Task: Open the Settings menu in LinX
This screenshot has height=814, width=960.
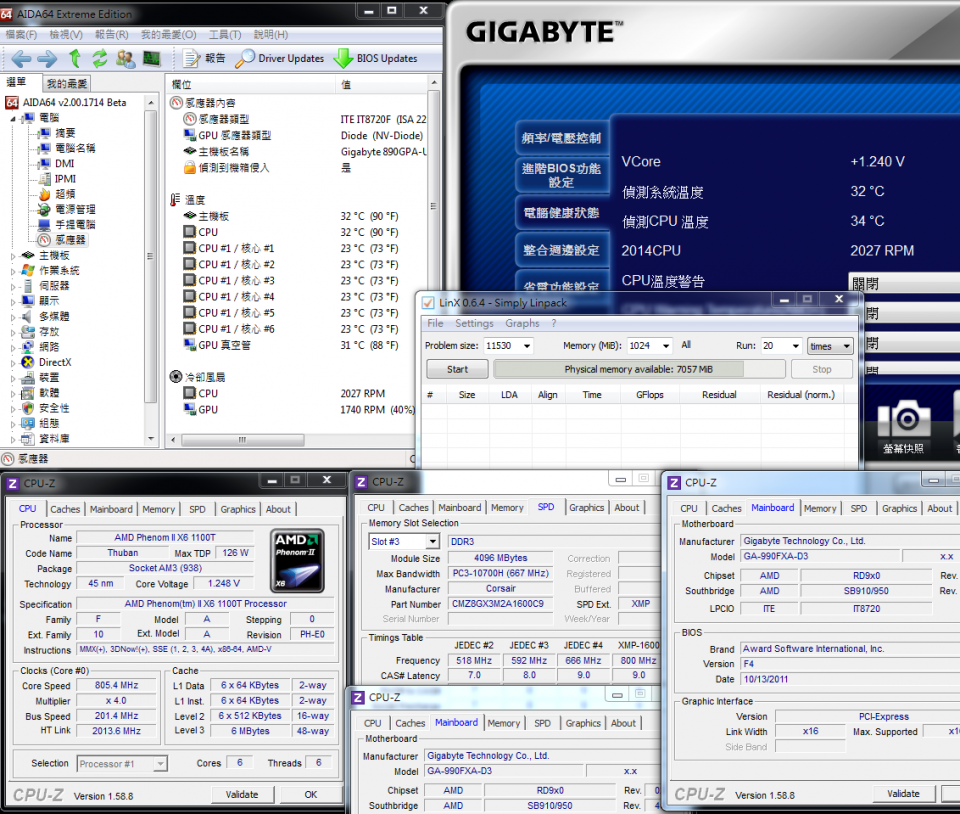Action: (476, 323)
